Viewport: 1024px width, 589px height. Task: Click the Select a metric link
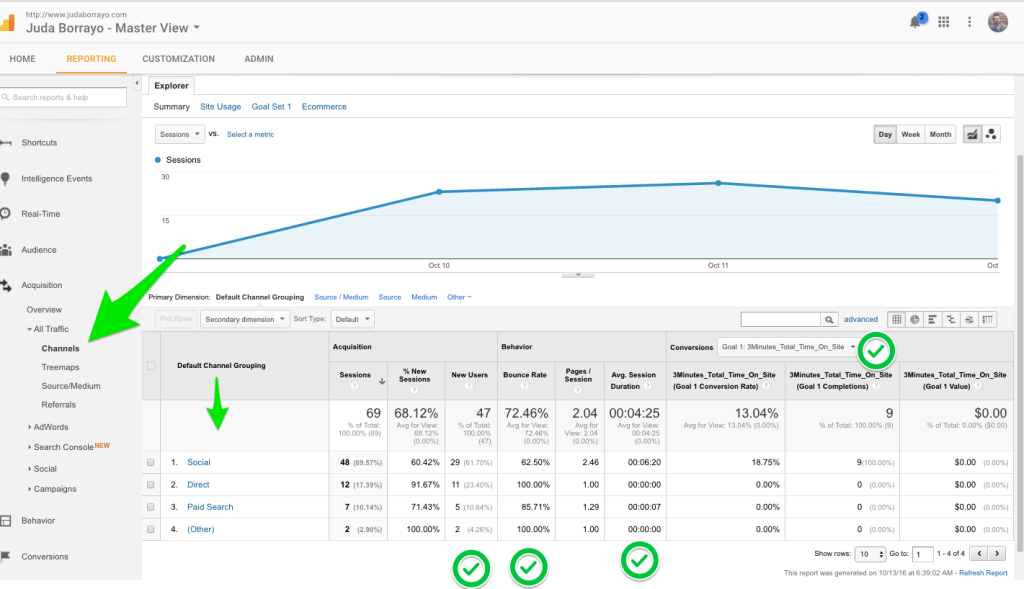(x=250, y=135)
